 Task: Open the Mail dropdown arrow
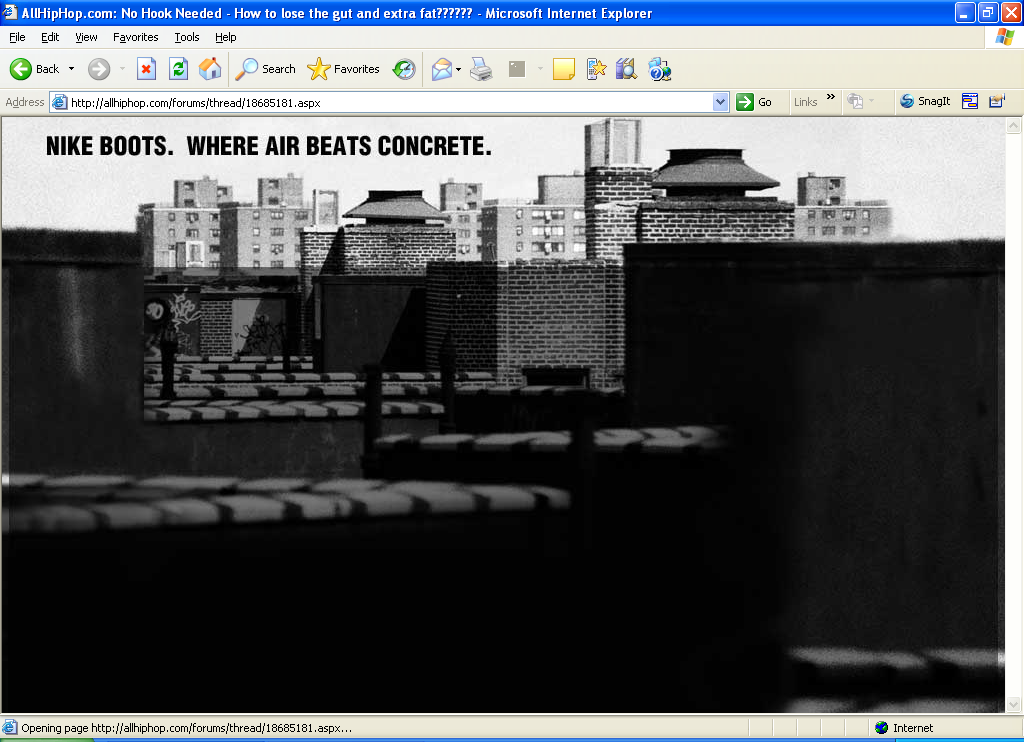[458, 69]
